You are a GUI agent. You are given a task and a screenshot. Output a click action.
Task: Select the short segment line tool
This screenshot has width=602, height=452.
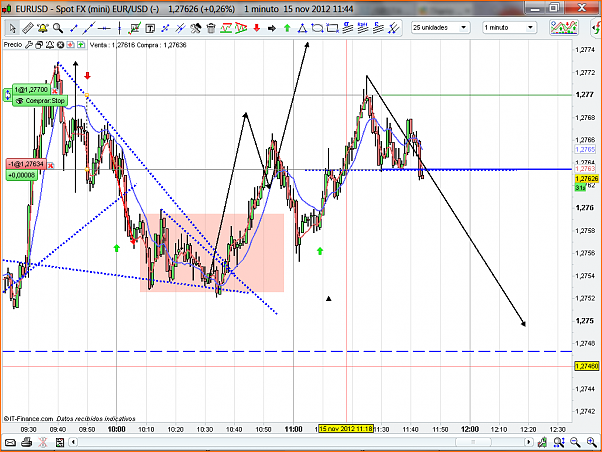[x=74, y=28]
